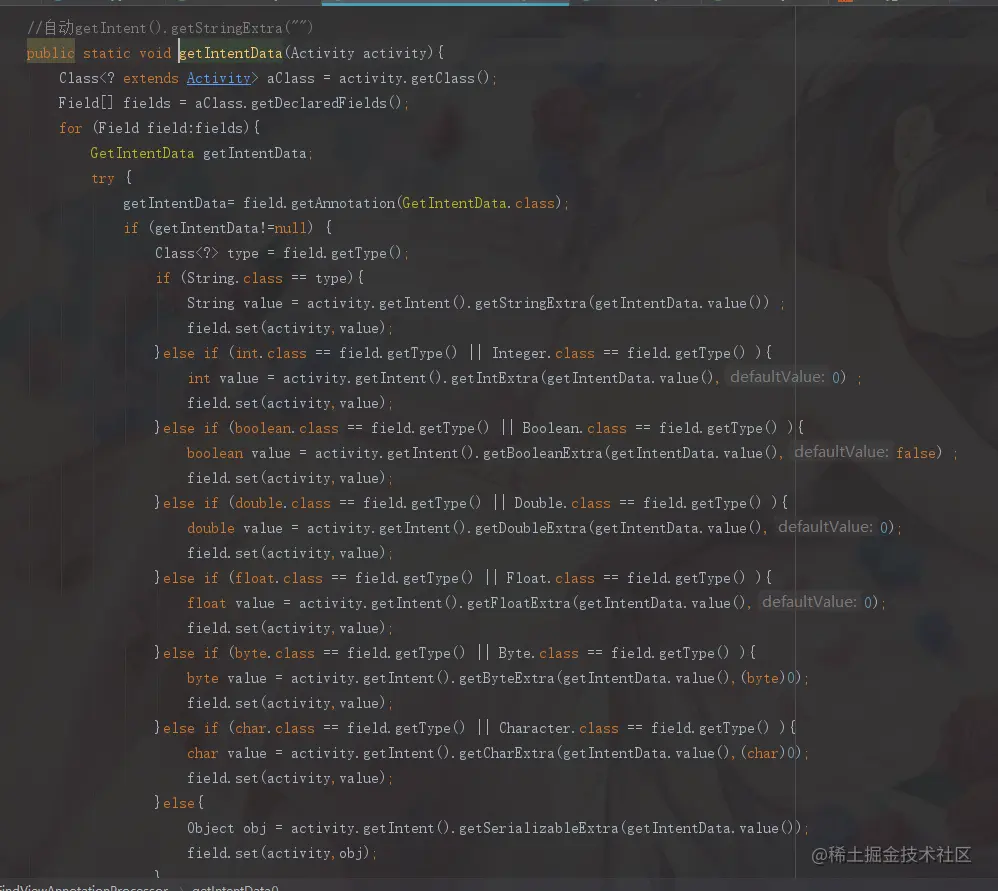The image size is (998, 891).
Task: Click the 'extends' keyword in the Class declaration
Action: (x=150, y=78)
